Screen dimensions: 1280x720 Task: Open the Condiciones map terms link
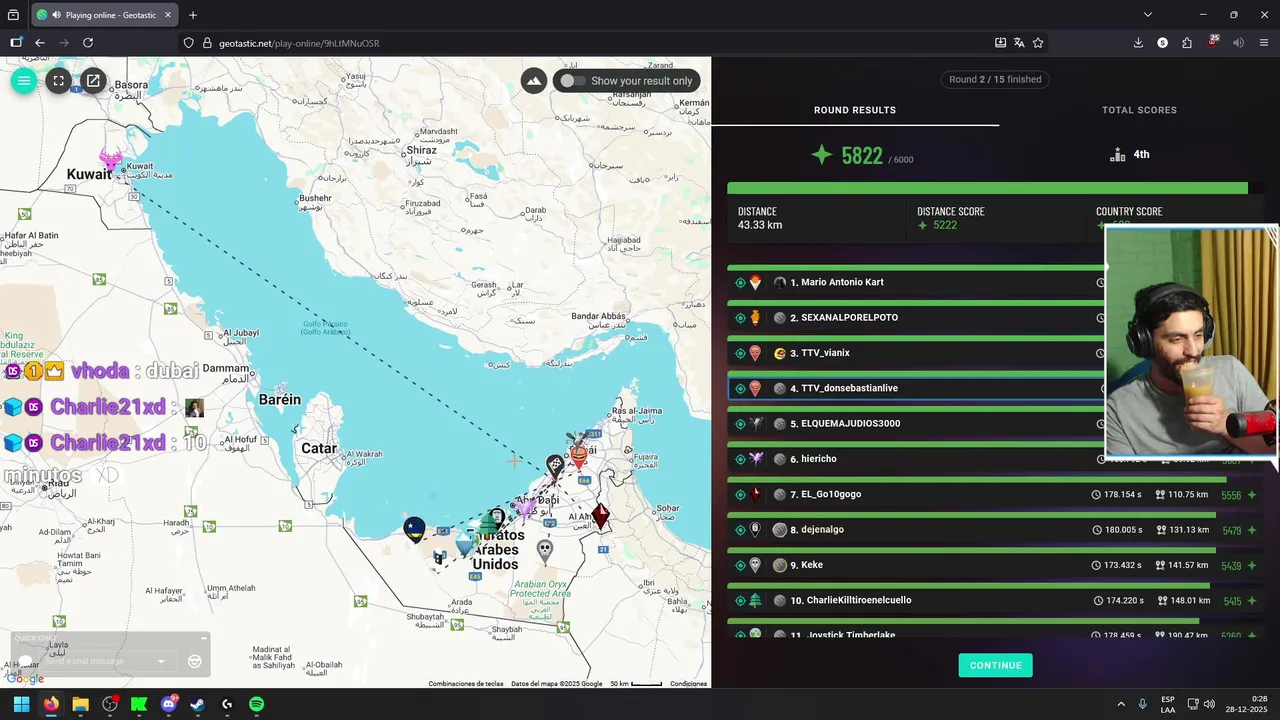point(689,684)
